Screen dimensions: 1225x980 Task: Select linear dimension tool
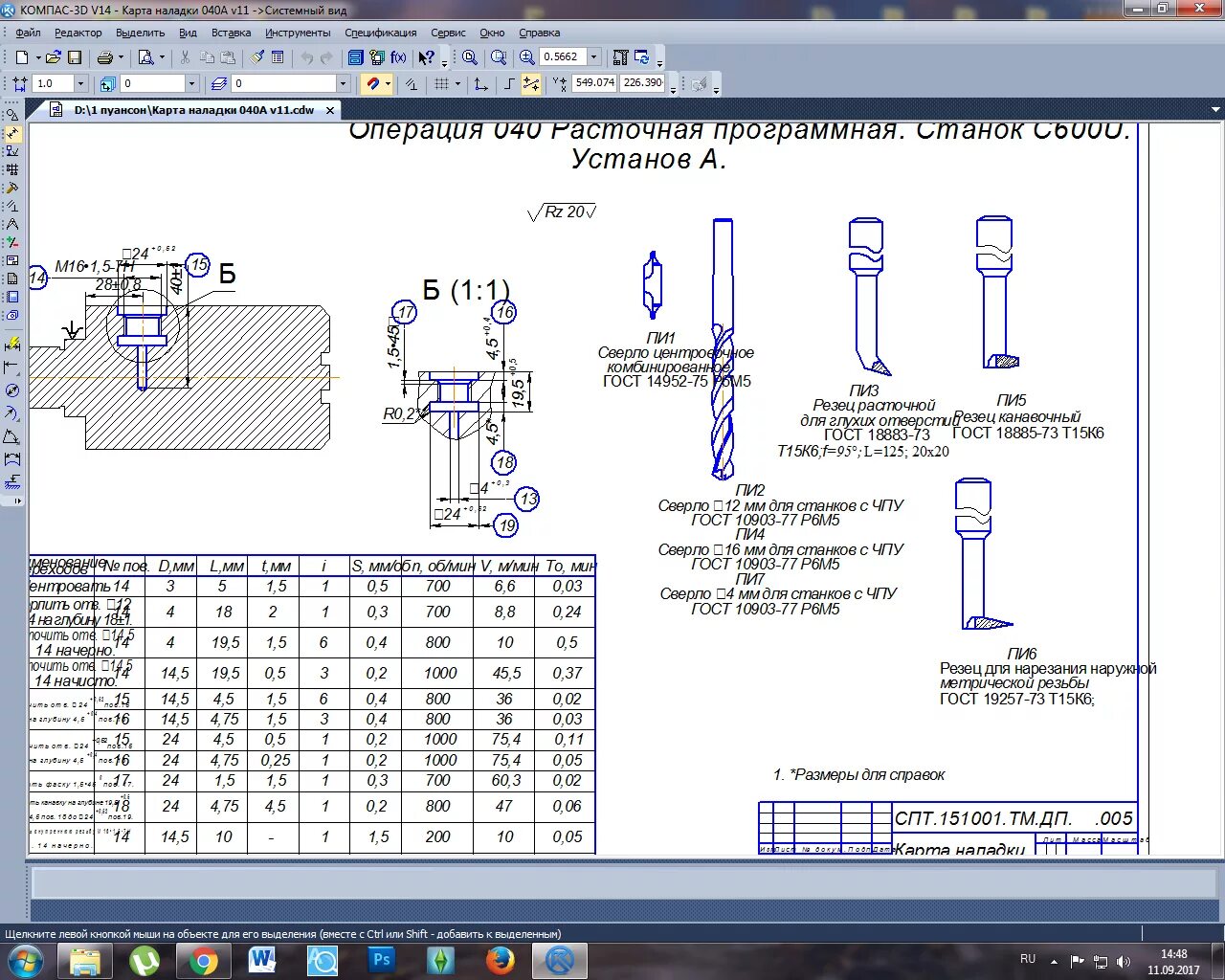tap(12, 367)
